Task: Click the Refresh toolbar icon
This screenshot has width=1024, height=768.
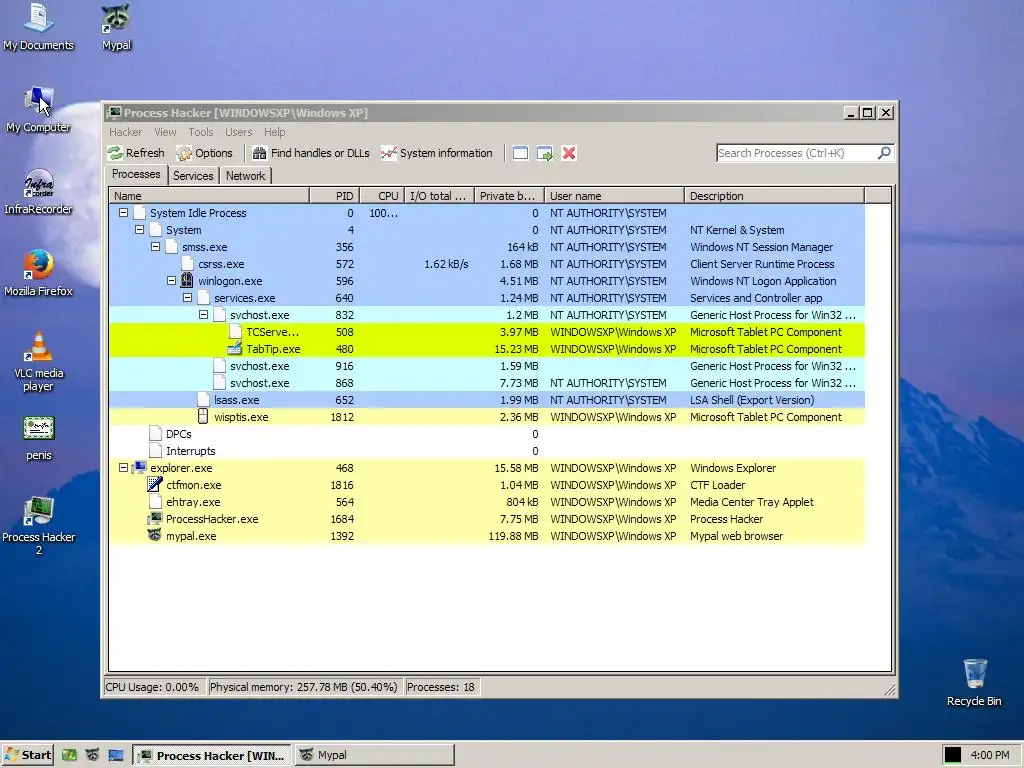Action: tap(116, 153)
